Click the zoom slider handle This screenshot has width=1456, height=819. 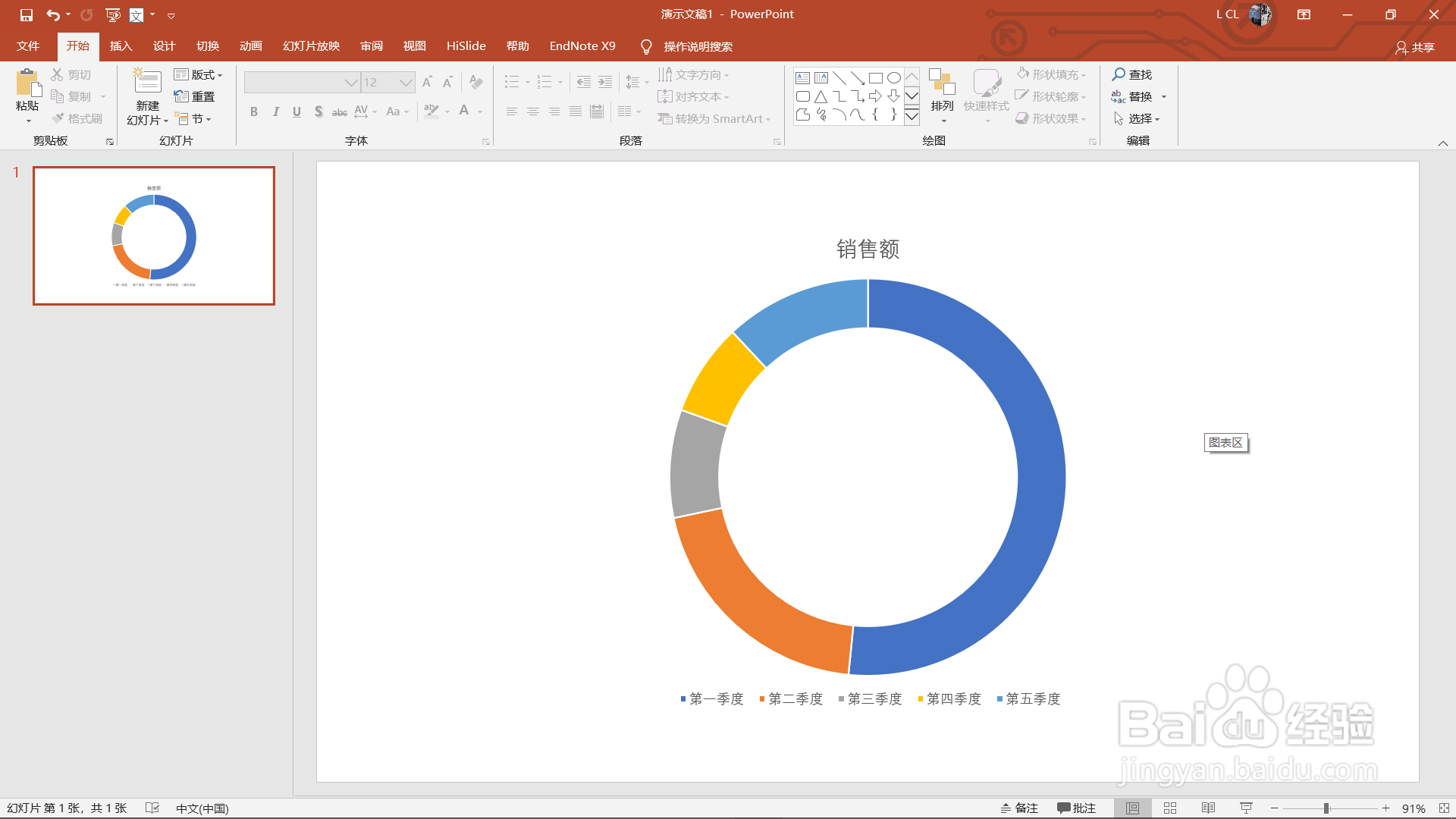pos(1326,808)
